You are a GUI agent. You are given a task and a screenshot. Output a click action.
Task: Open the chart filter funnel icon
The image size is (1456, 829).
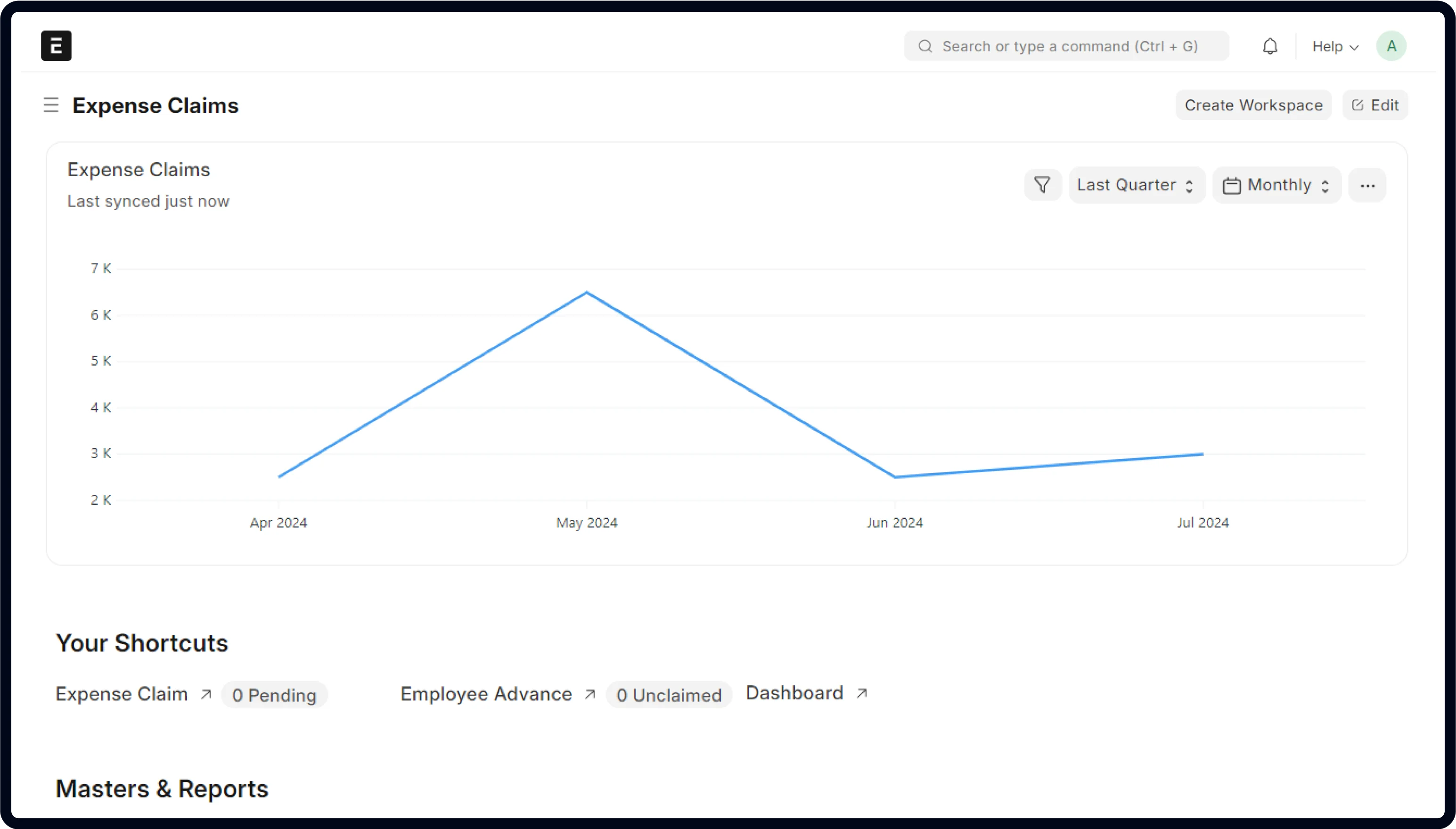pyautogui.click(x=1042, y=185)
